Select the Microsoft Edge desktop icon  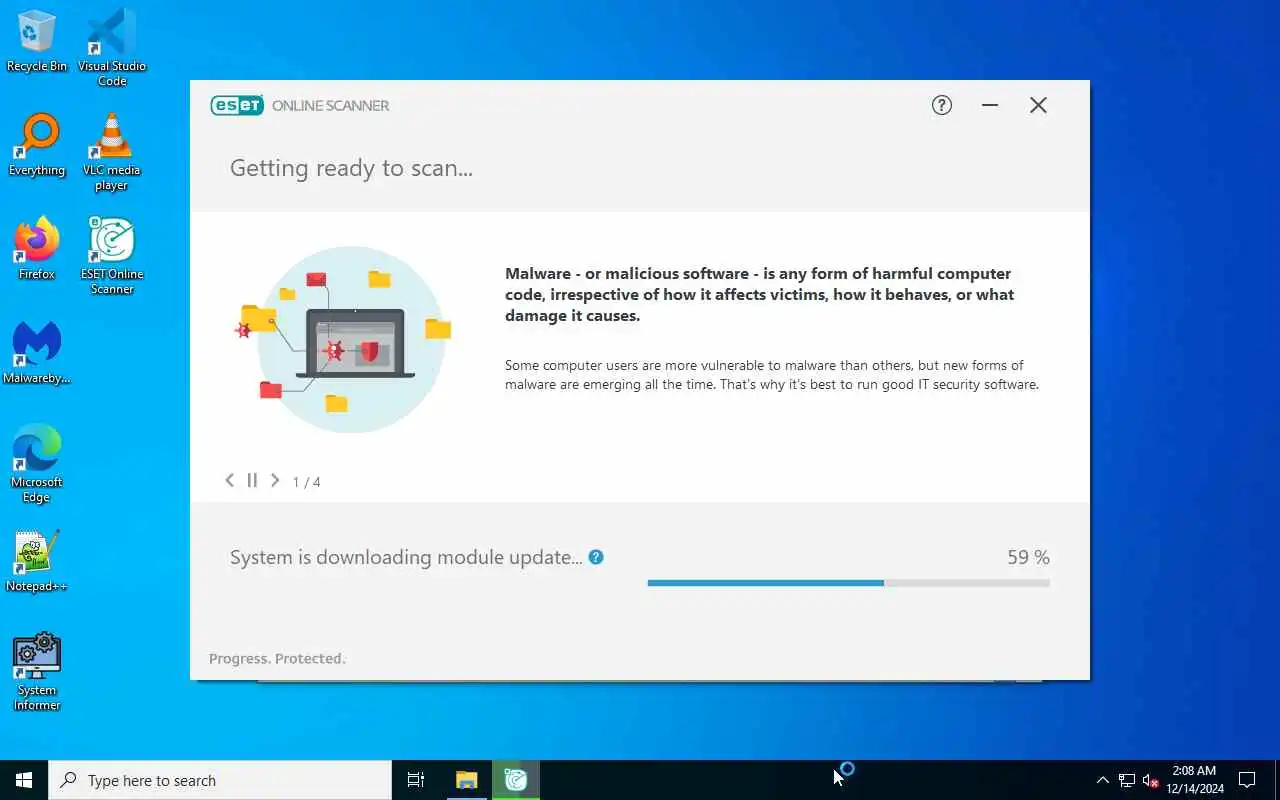(37, 464)
